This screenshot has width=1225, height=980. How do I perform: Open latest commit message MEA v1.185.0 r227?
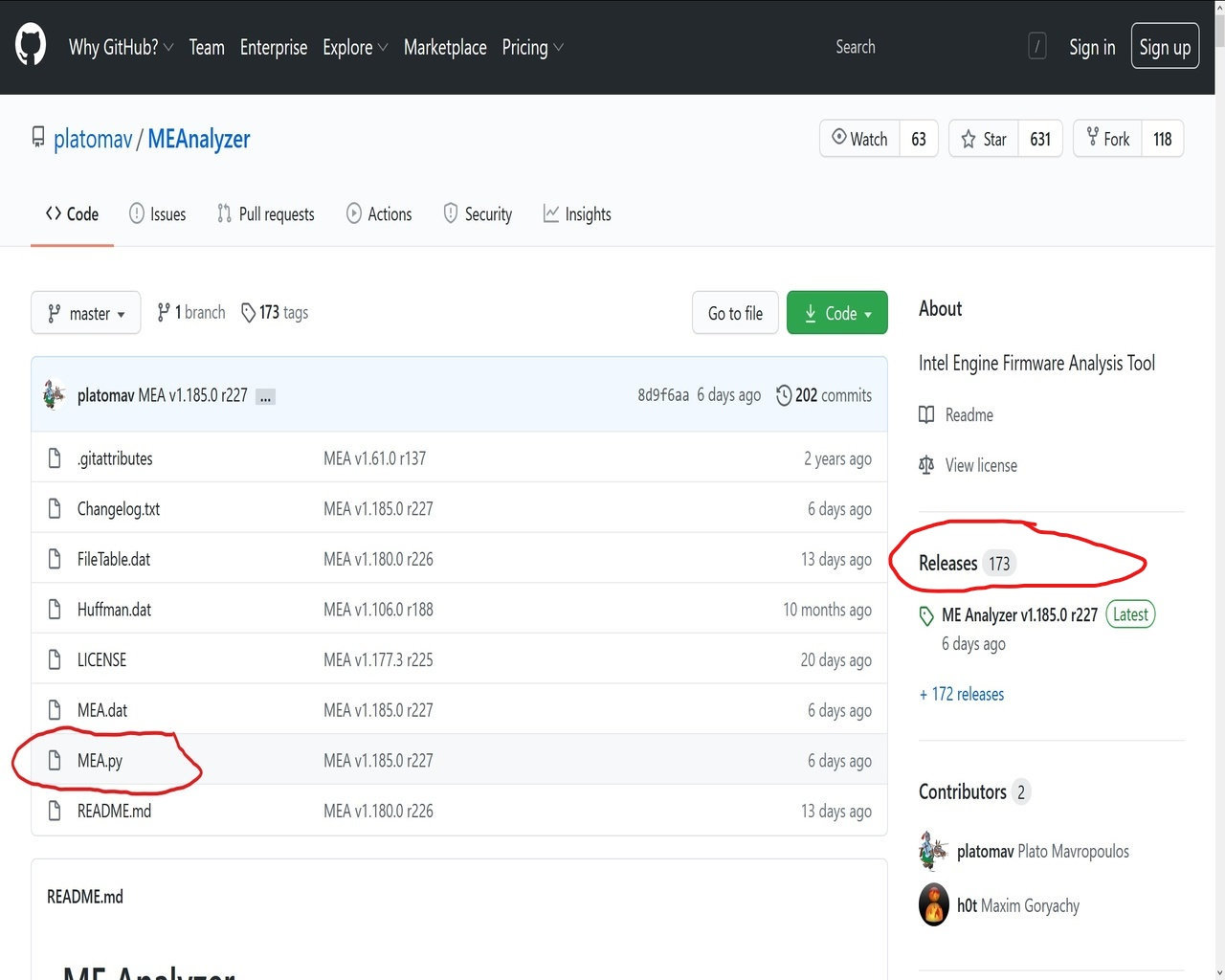pos(193,395)
